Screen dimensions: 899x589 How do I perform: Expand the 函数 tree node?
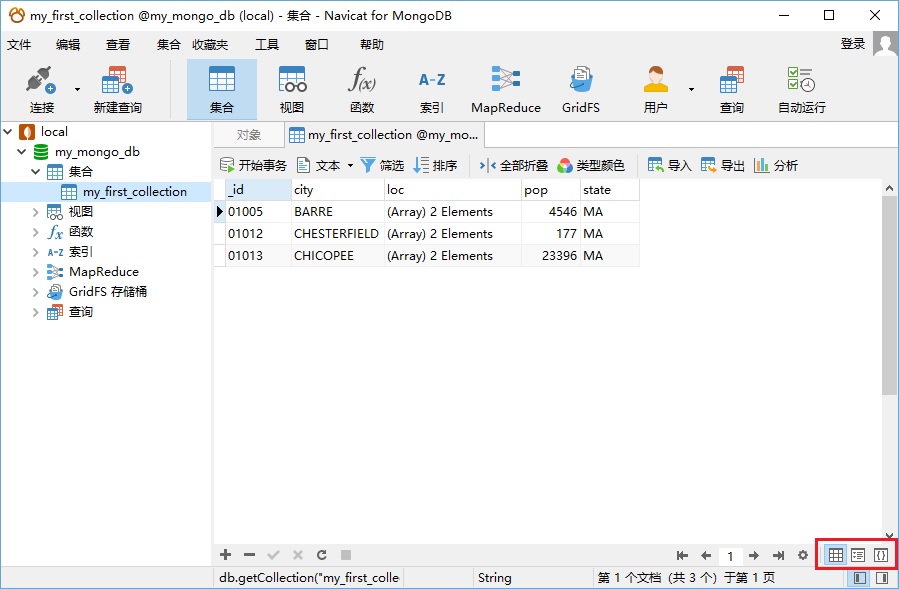point(36,232)
